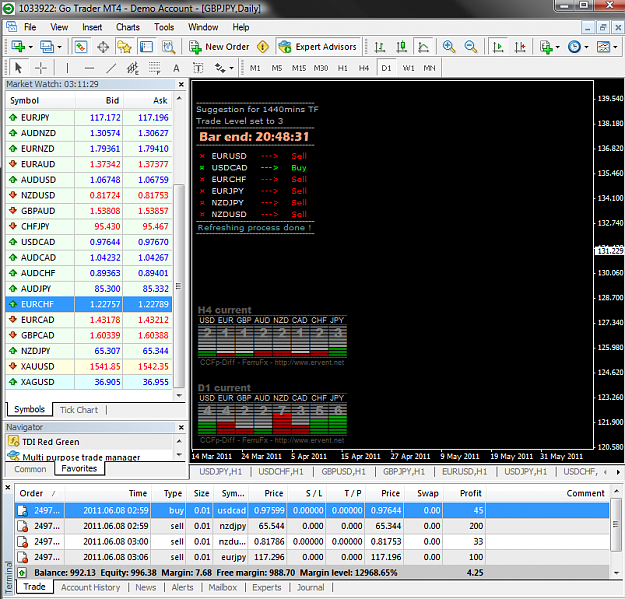Toggle the Market Watch window icon
The height and width of the screenshot is (599, 625).
coord(81,47)
